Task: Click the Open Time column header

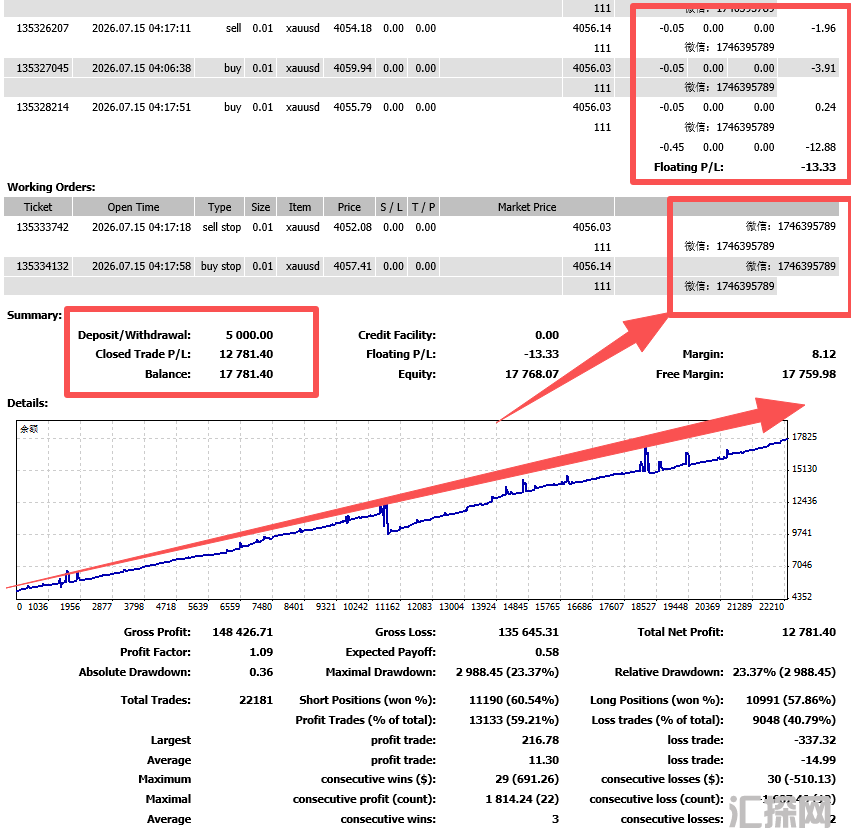Action: 134,207
